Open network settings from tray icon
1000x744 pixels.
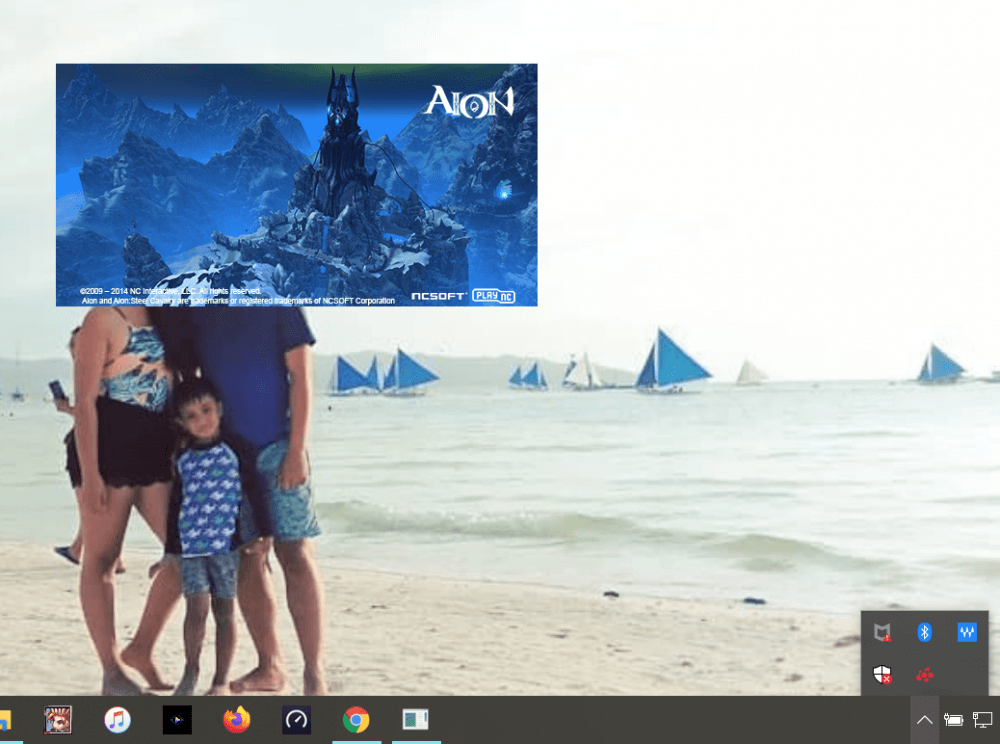point(983,720)
